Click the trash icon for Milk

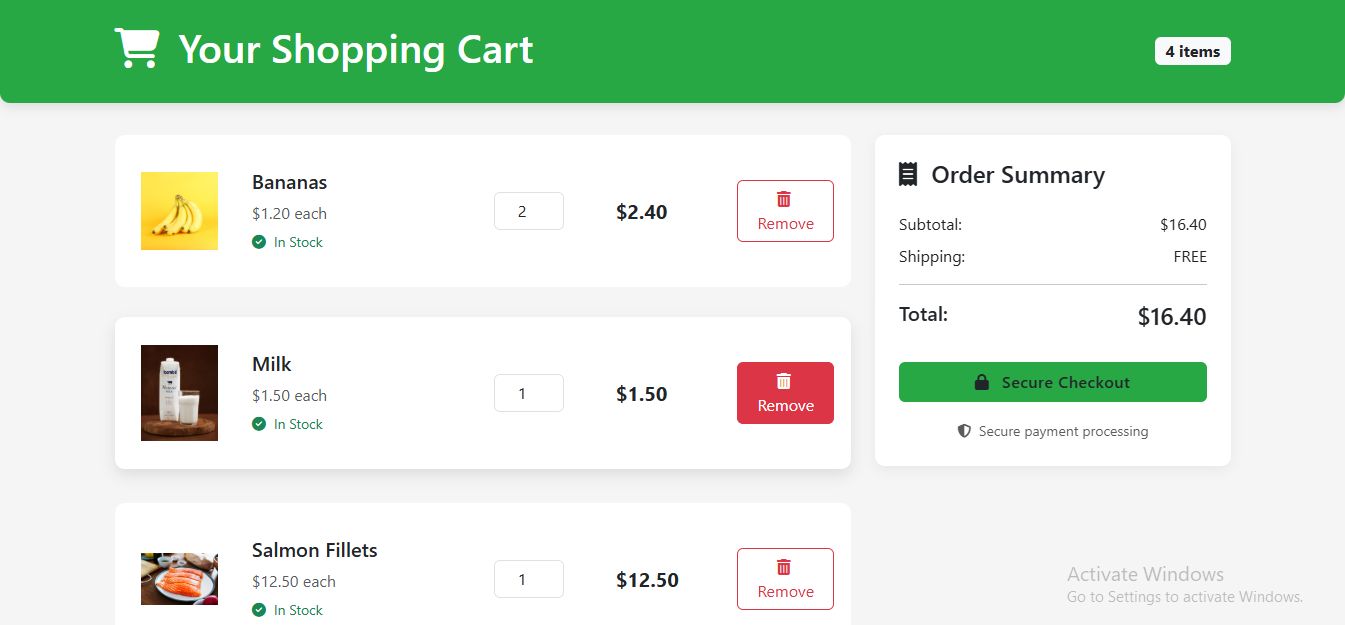point(784,381)
